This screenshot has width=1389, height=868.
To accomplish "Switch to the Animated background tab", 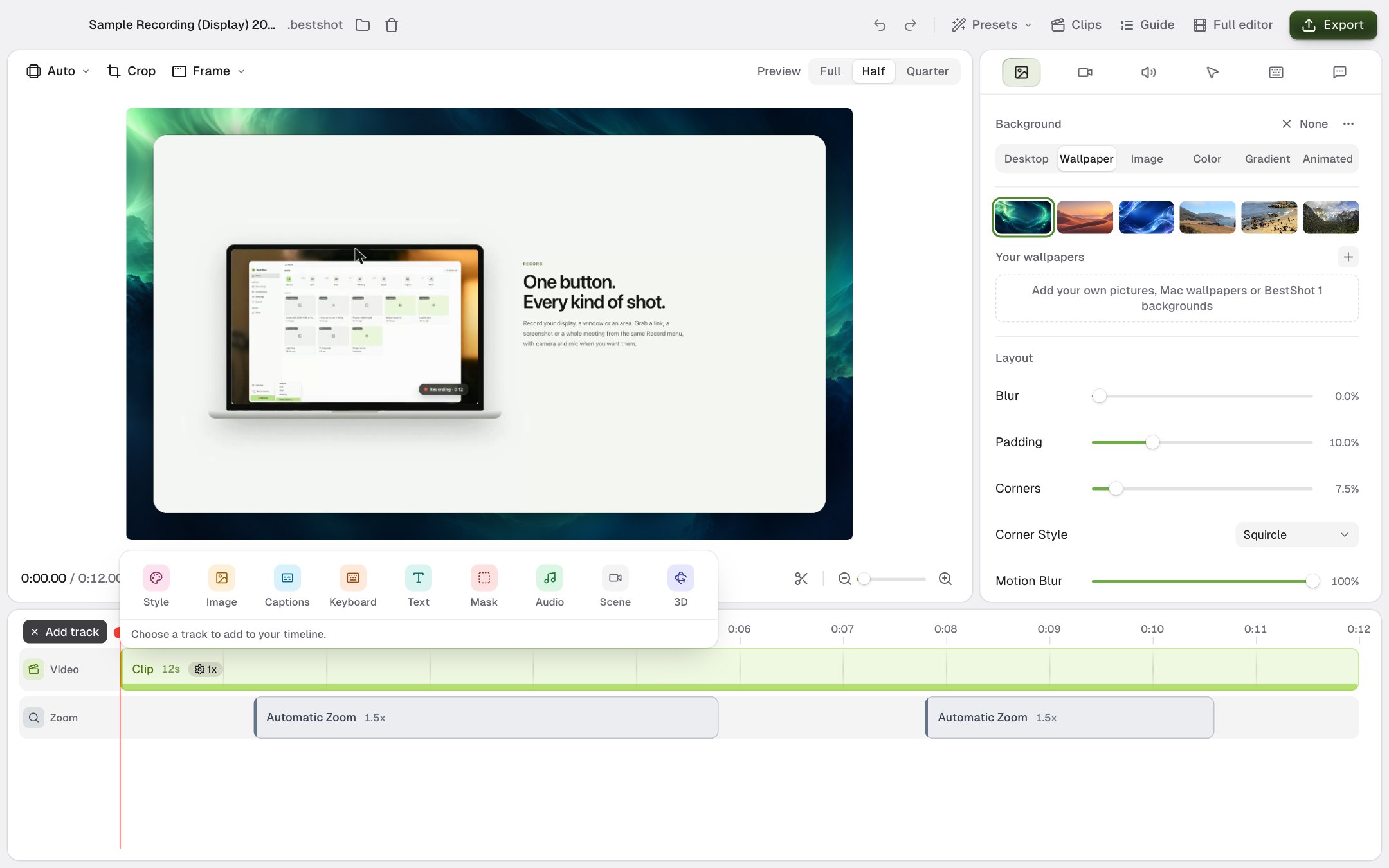I will [1327, 159].
